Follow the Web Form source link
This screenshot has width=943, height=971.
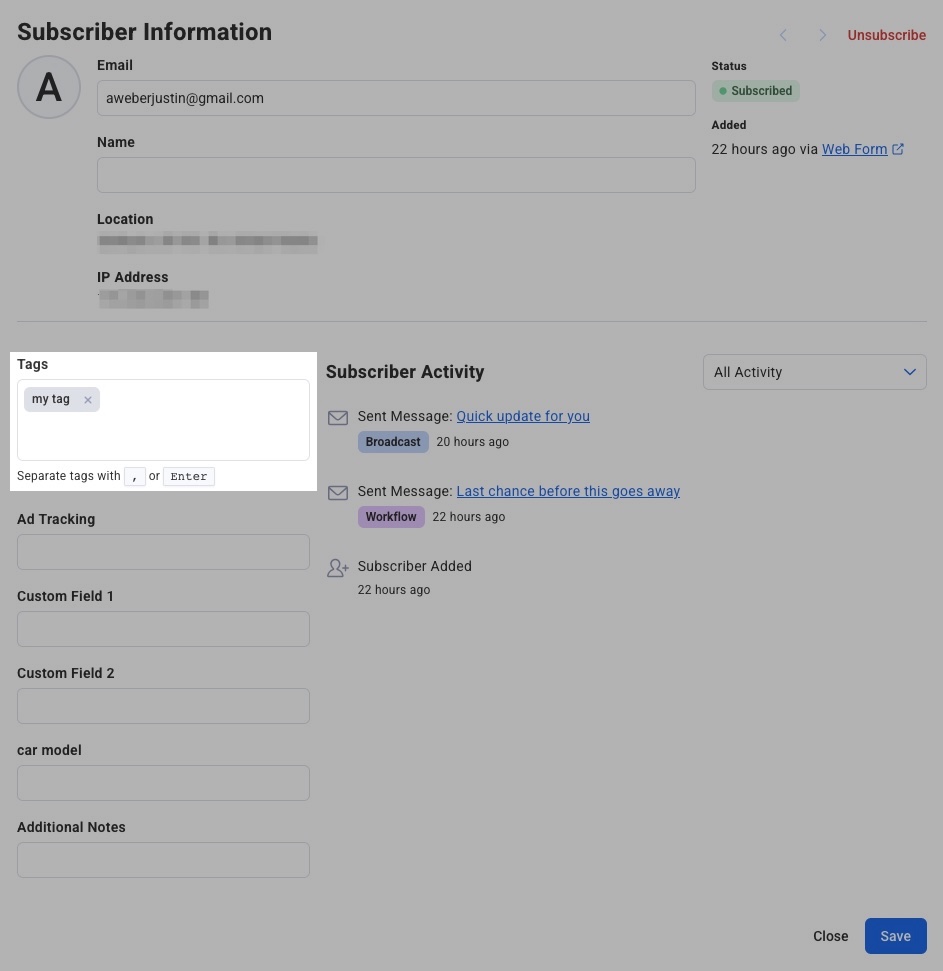[x=854, y=149]
